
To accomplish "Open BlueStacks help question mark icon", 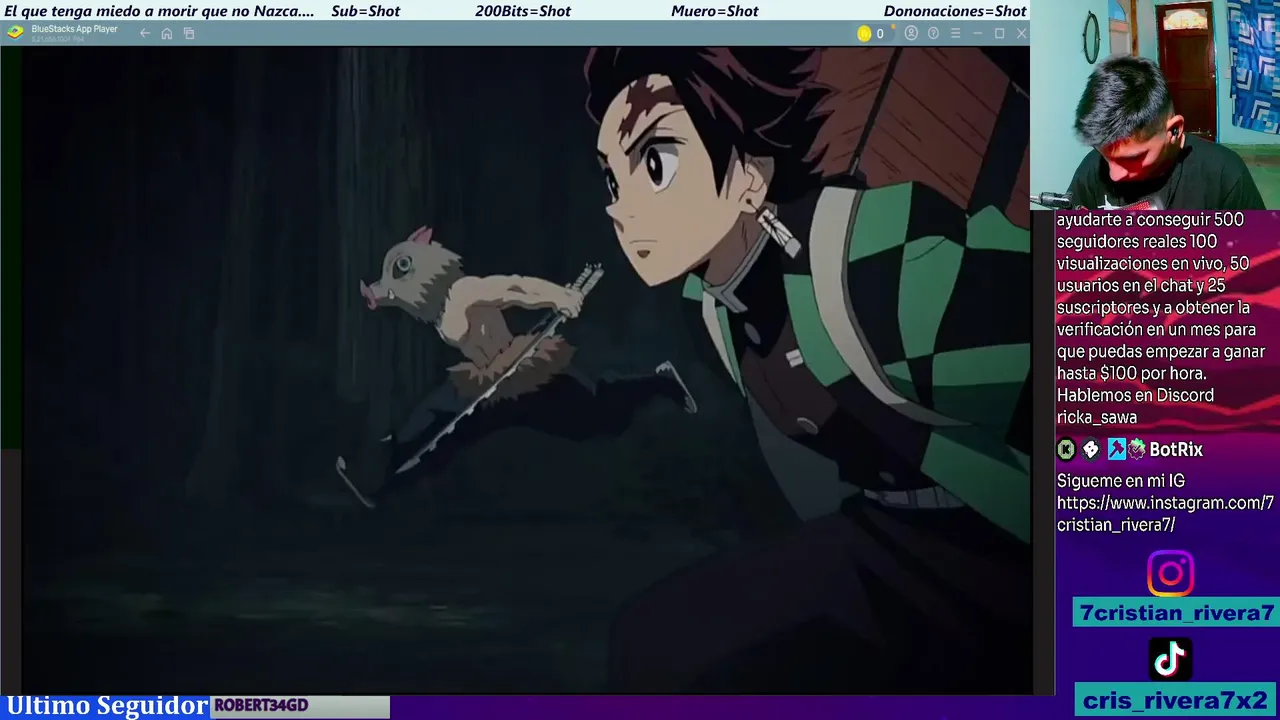I will (x=933, y=33).
